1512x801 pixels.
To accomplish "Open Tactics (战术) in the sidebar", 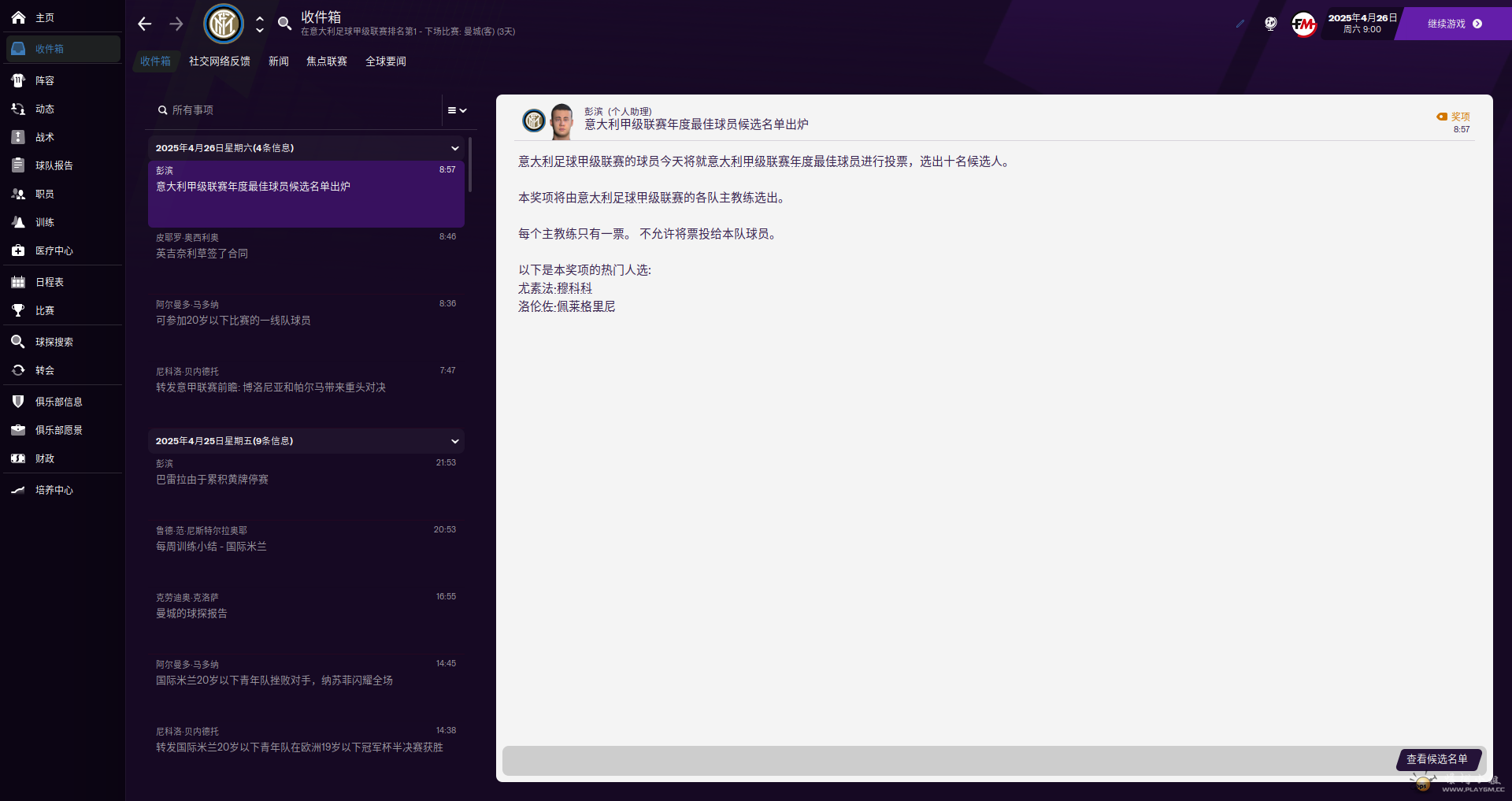I will [45, 137].
